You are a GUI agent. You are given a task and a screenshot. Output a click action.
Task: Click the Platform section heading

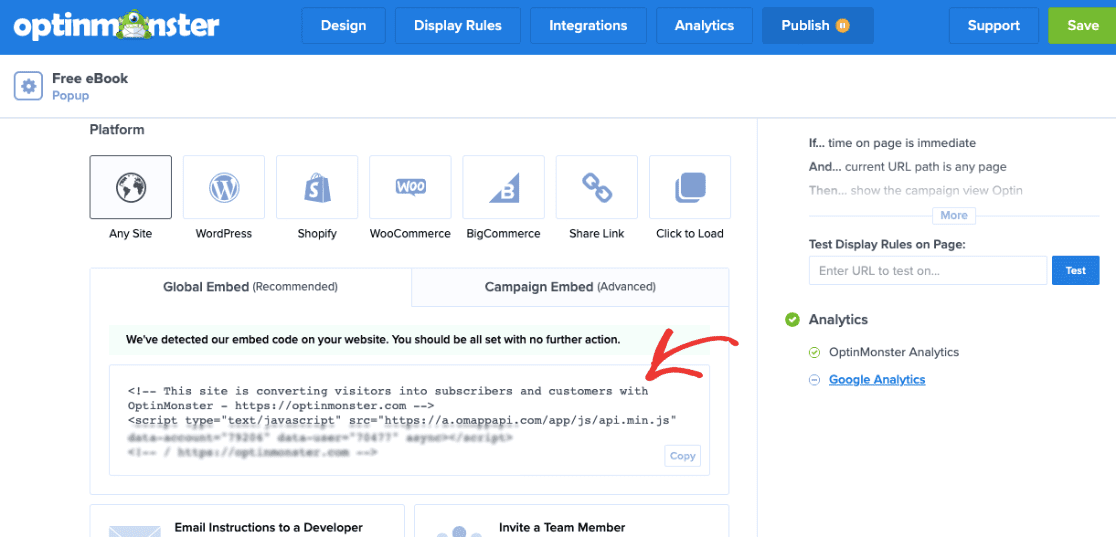(x=117, y=130)
